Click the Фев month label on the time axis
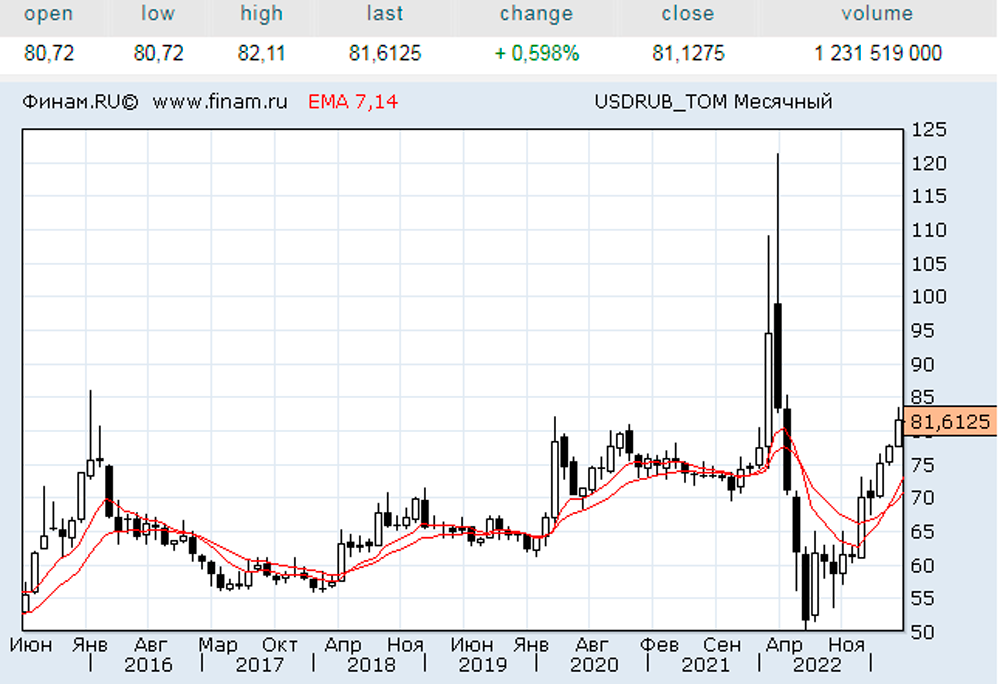This screenshot has height=684, width=1000. coord(658,645)
